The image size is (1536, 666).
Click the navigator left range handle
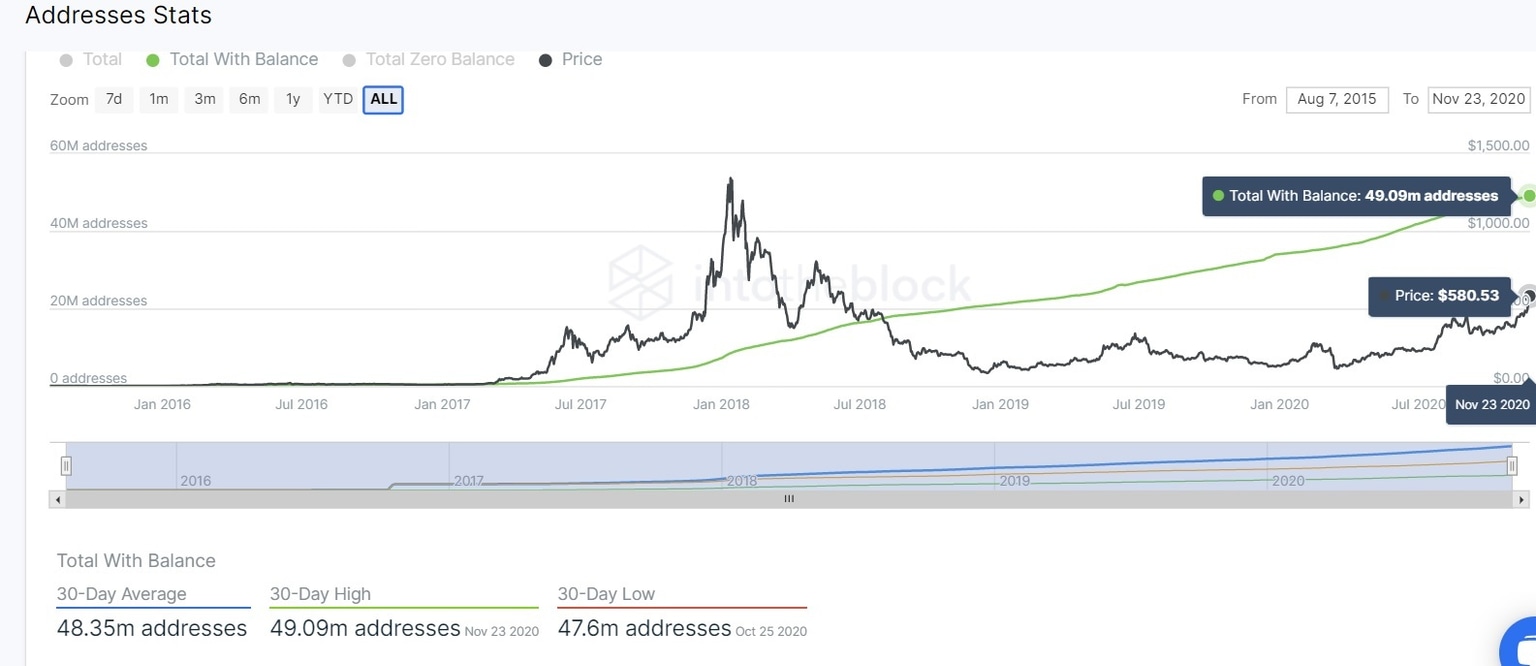click(66, 465)
